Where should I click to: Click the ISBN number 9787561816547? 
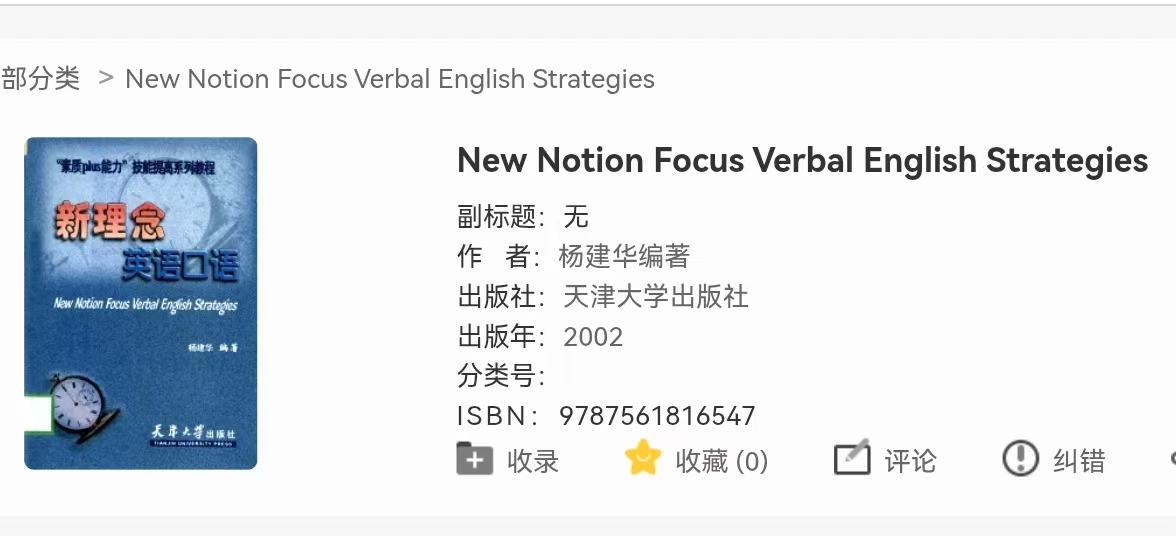tap(657, 416)
